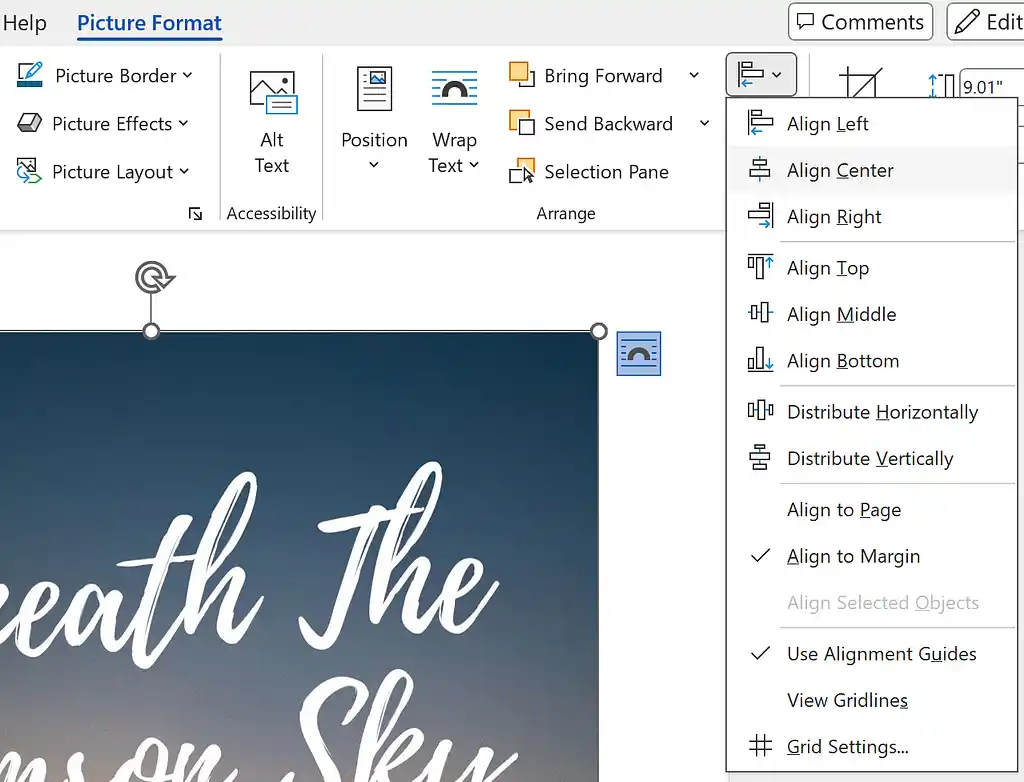
Task: Click the Picture Effects icon
Action: 29,123
